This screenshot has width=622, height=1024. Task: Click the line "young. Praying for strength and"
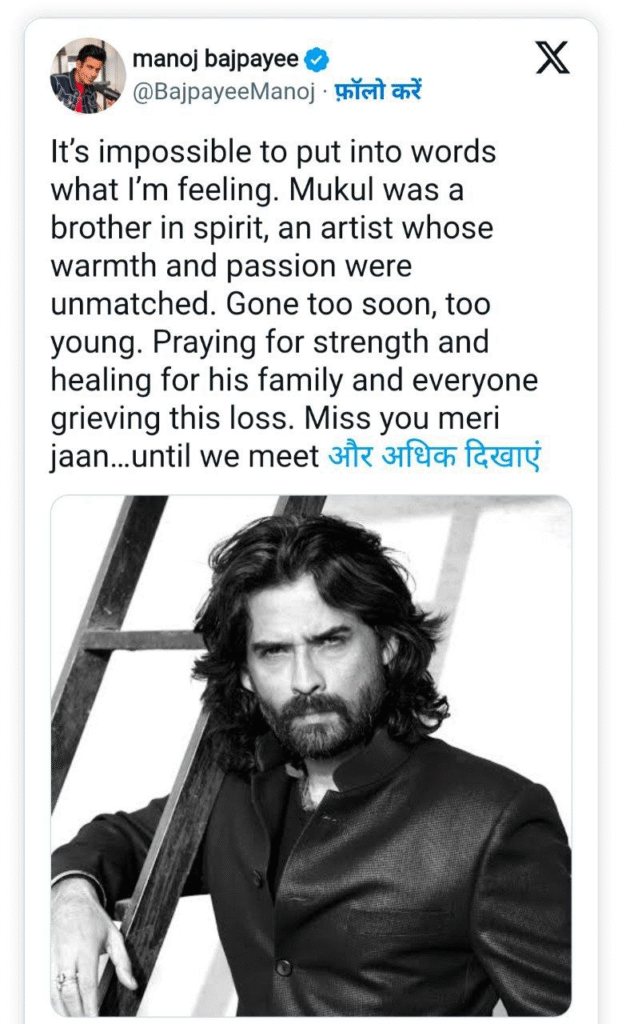[270, 343]
